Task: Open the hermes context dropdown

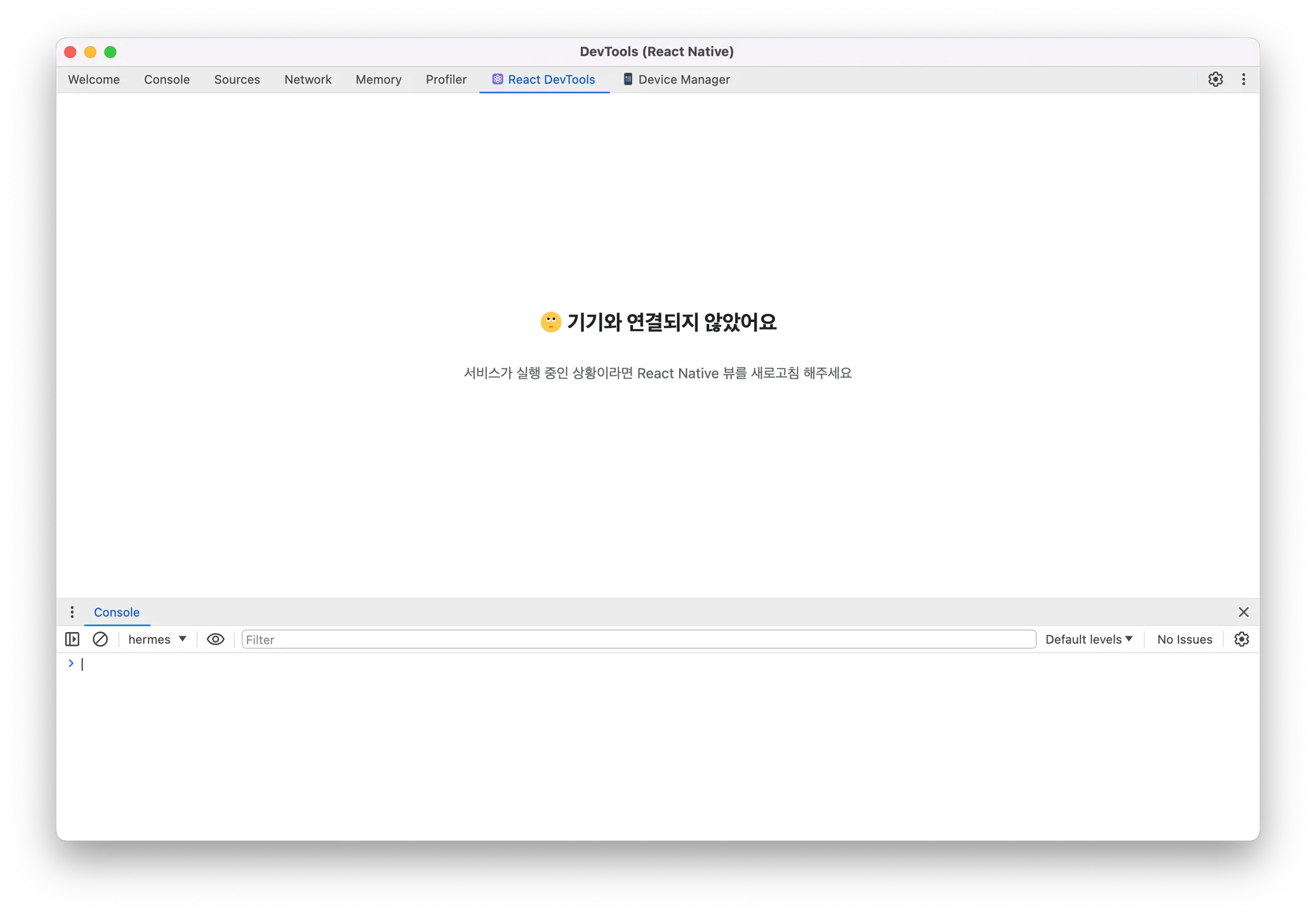Action: [x=157, y=639]
